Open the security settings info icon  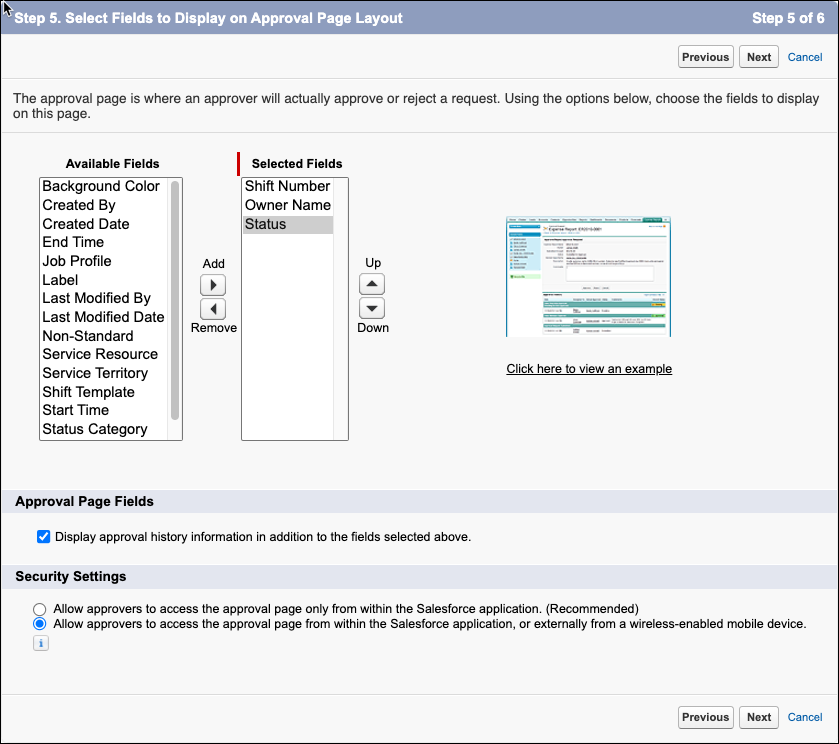(41, 643)
